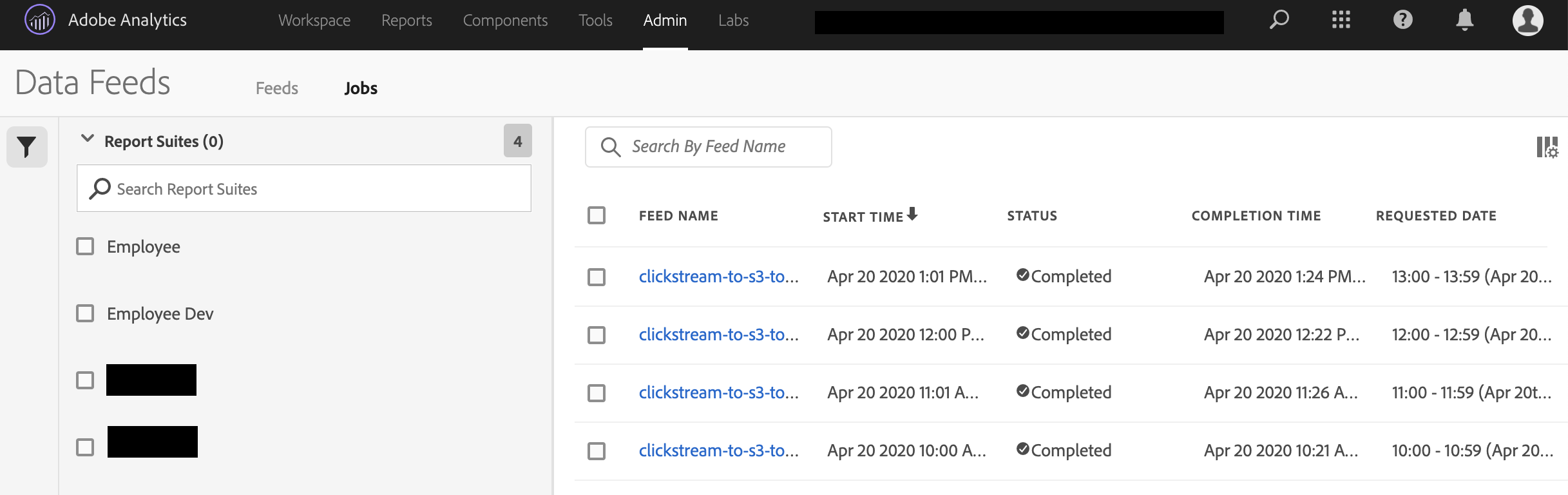Open the app switcher grid icon
The width and height of the screenshot is (1568, 495).
click(x=1341, y=19)
